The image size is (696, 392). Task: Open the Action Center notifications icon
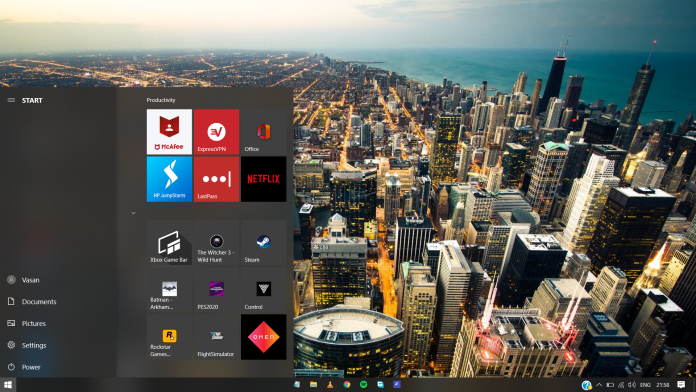pyautogui.click(x=681, y=384)
